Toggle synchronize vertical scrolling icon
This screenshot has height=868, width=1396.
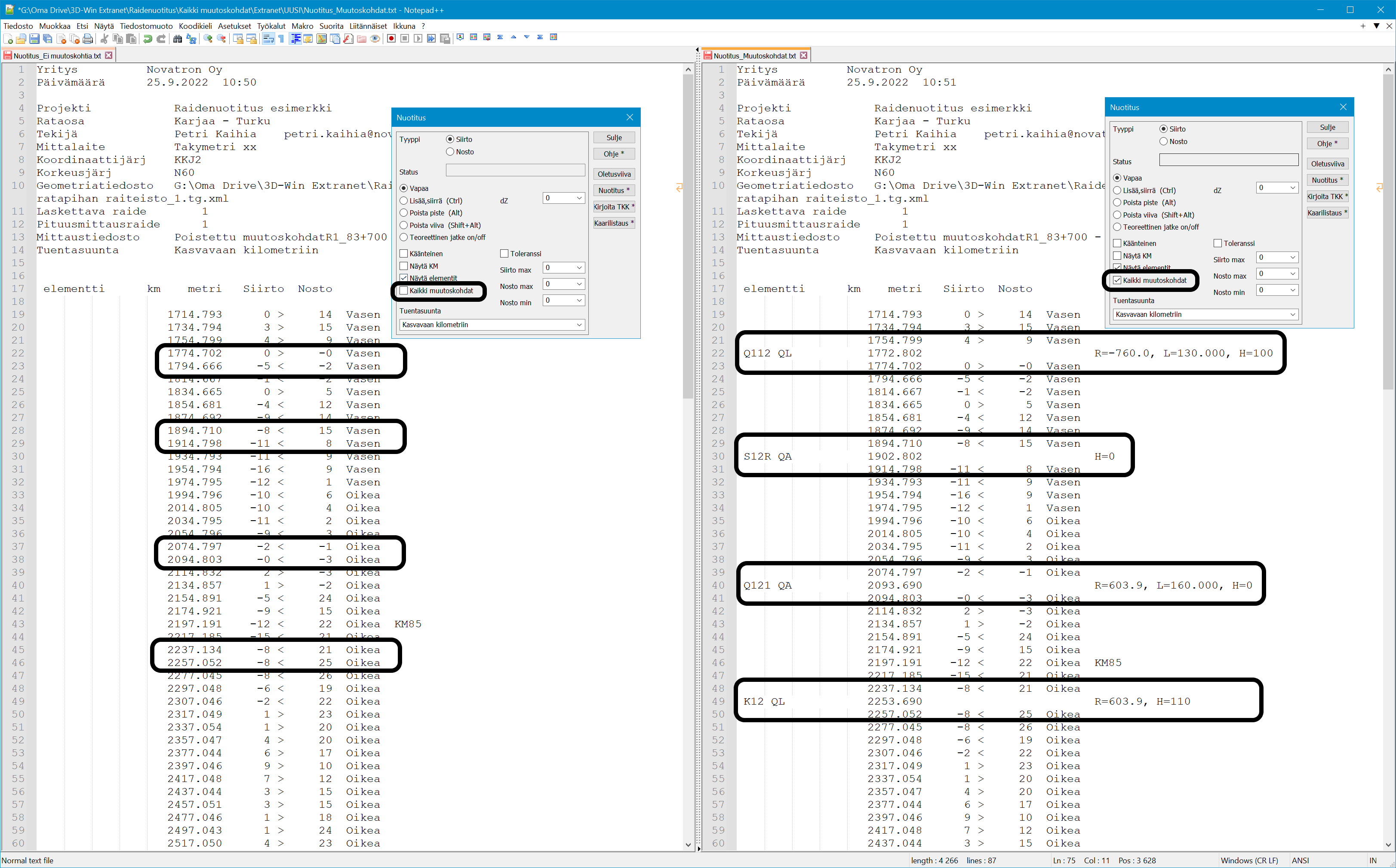[238, 38]
